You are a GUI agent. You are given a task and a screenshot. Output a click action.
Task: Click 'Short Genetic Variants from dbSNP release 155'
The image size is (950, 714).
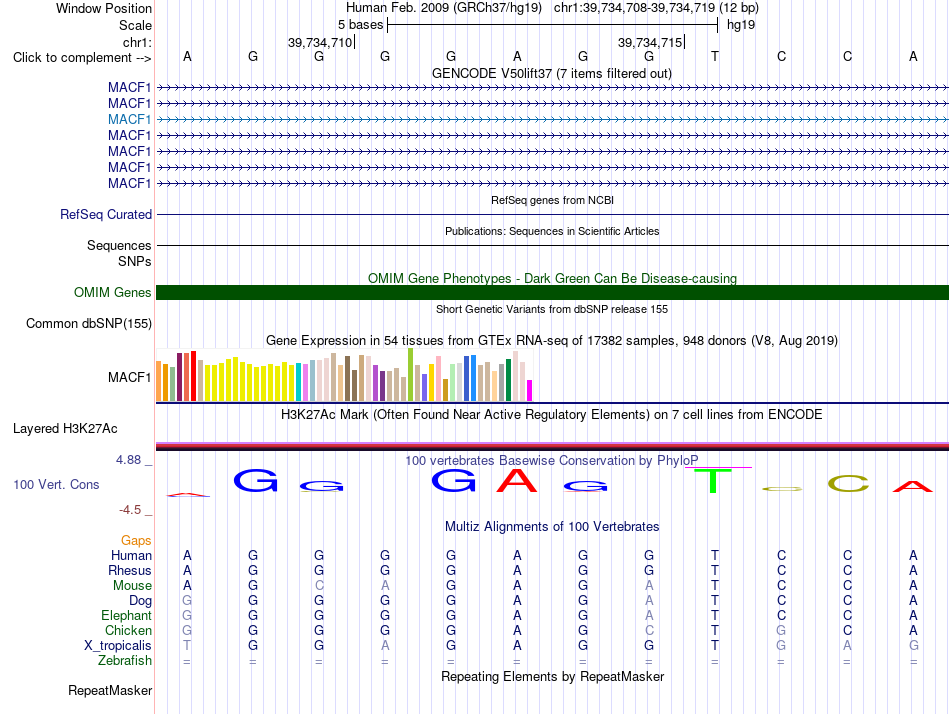tap(552, 309)
